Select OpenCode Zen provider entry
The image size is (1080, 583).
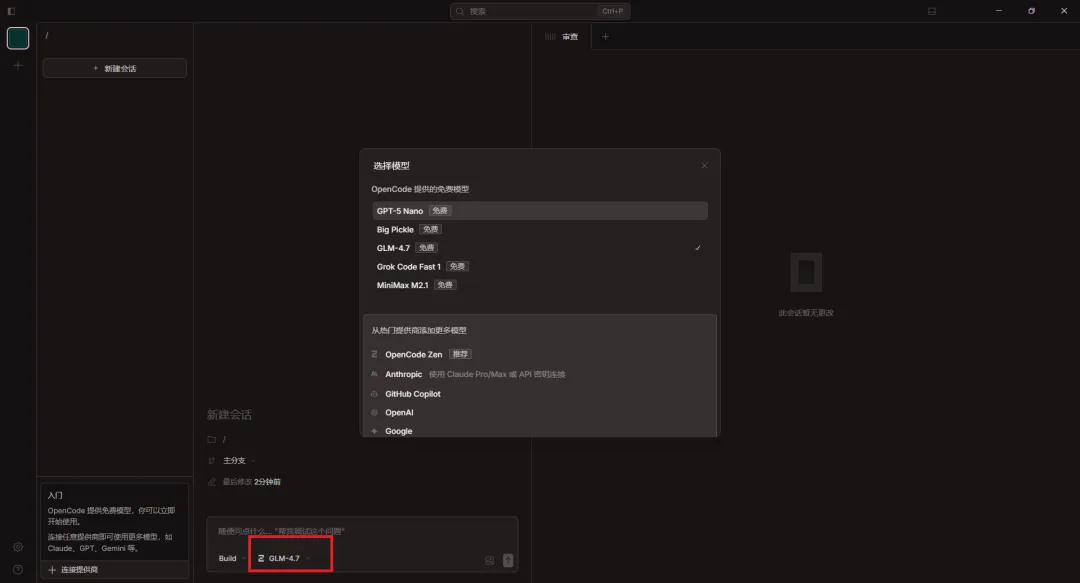click(540, 354)
